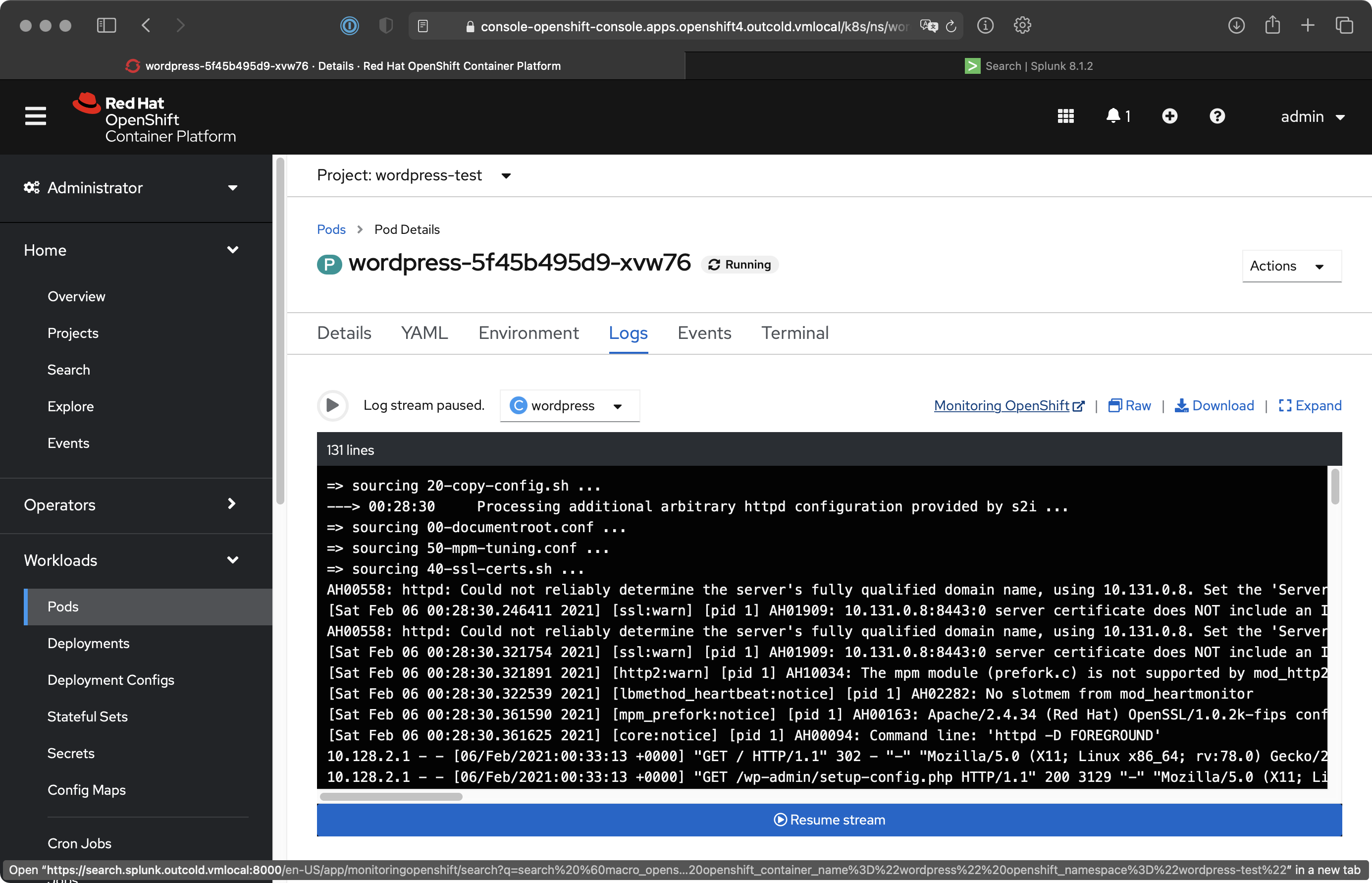
Task: Click the info circle toolbar icon
Action: click(985, 26)
